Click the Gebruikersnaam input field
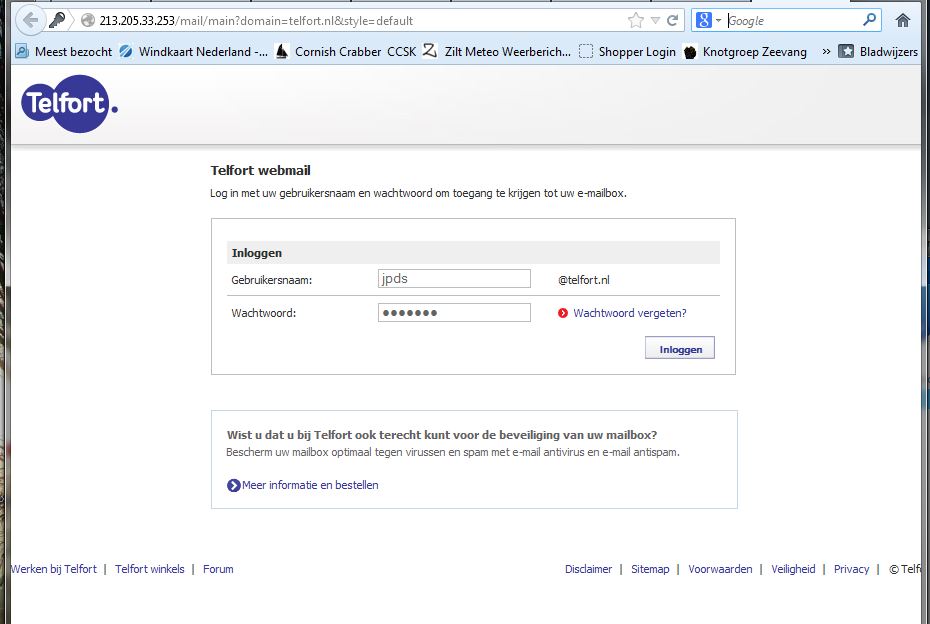The width and height of the screenshot is (930, 624). (454, 279)
